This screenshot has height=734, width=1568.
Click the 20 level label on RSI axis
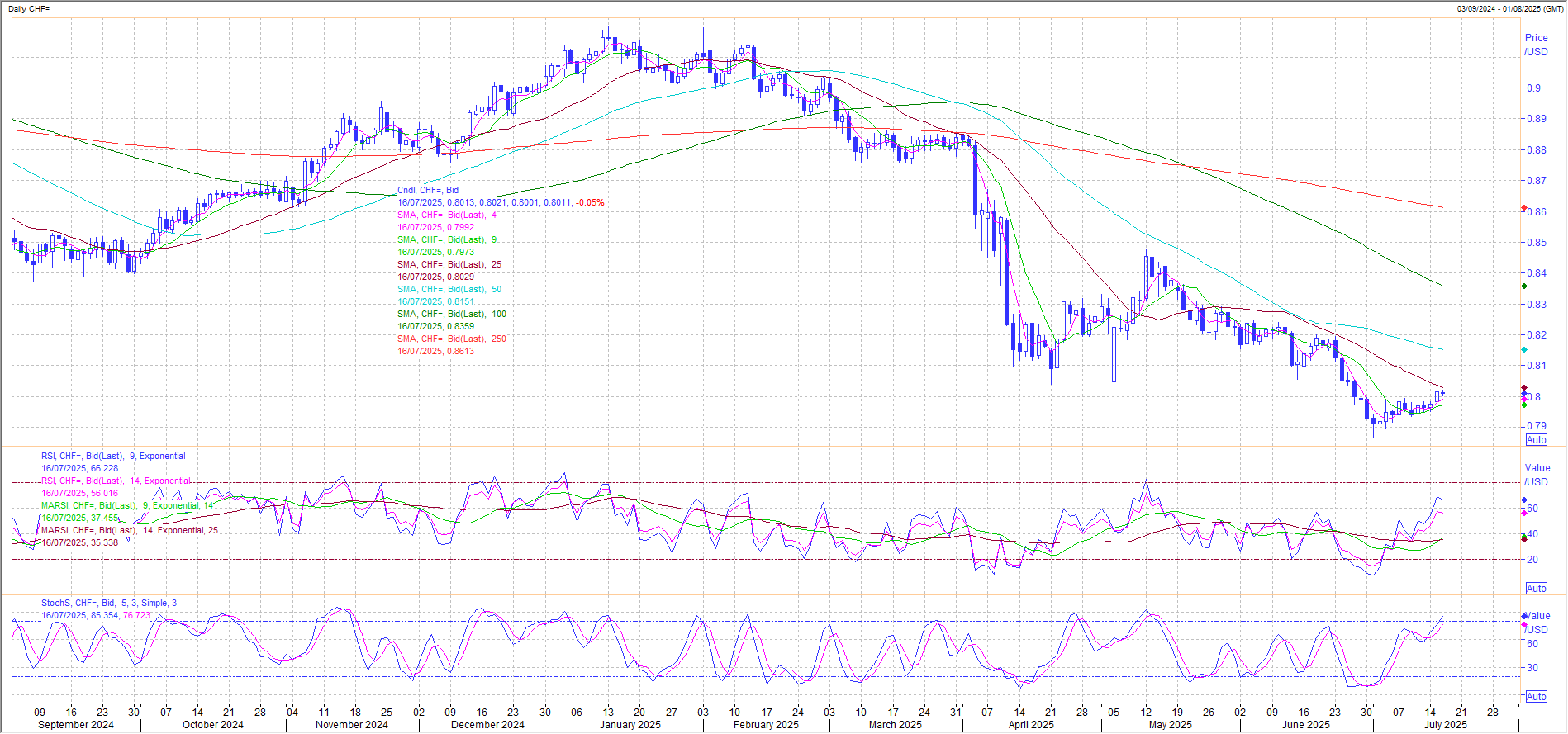(1532, 559)
